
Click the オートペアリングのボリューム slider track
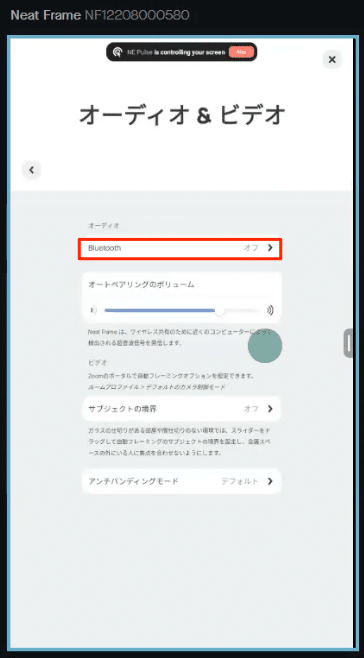(182, 311)
